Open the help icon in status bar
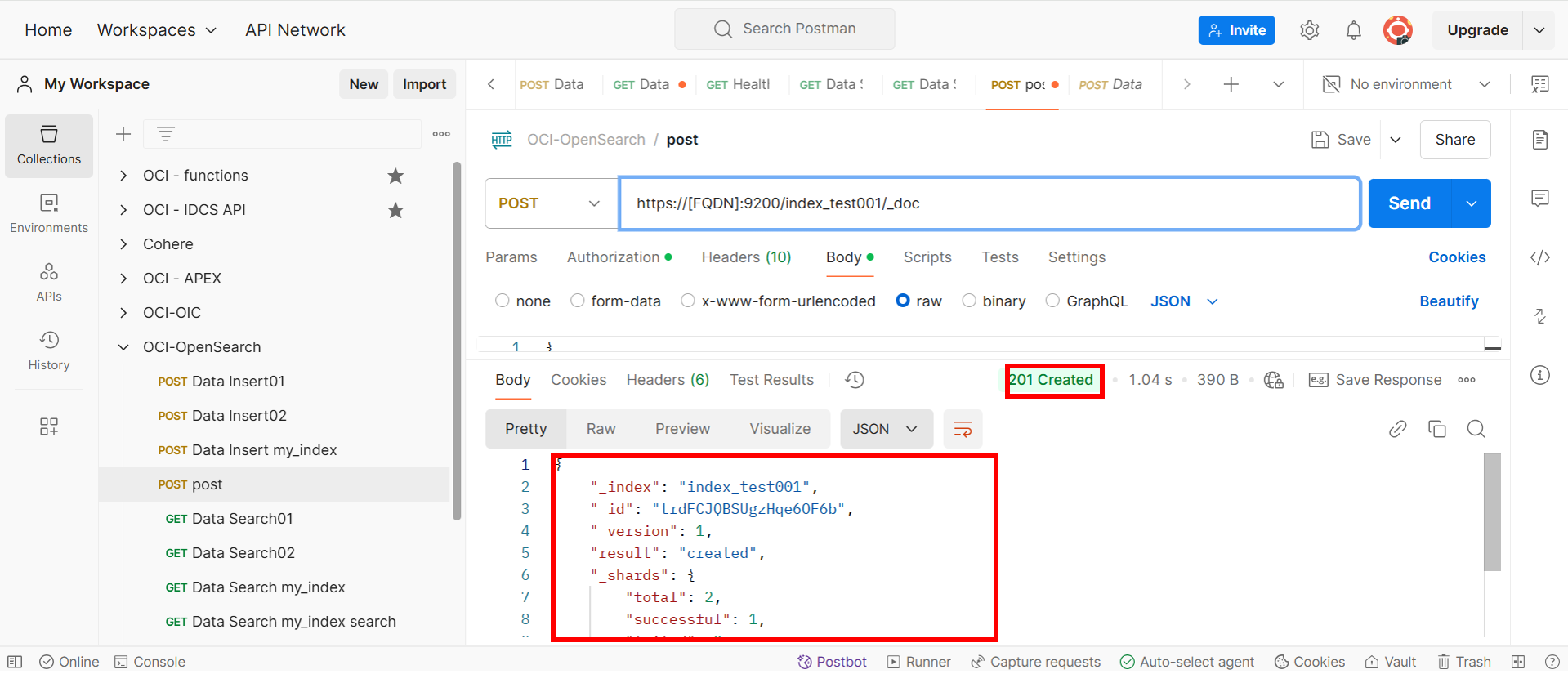Viewport: 1568px width, 692px height. pos(1552,662)
